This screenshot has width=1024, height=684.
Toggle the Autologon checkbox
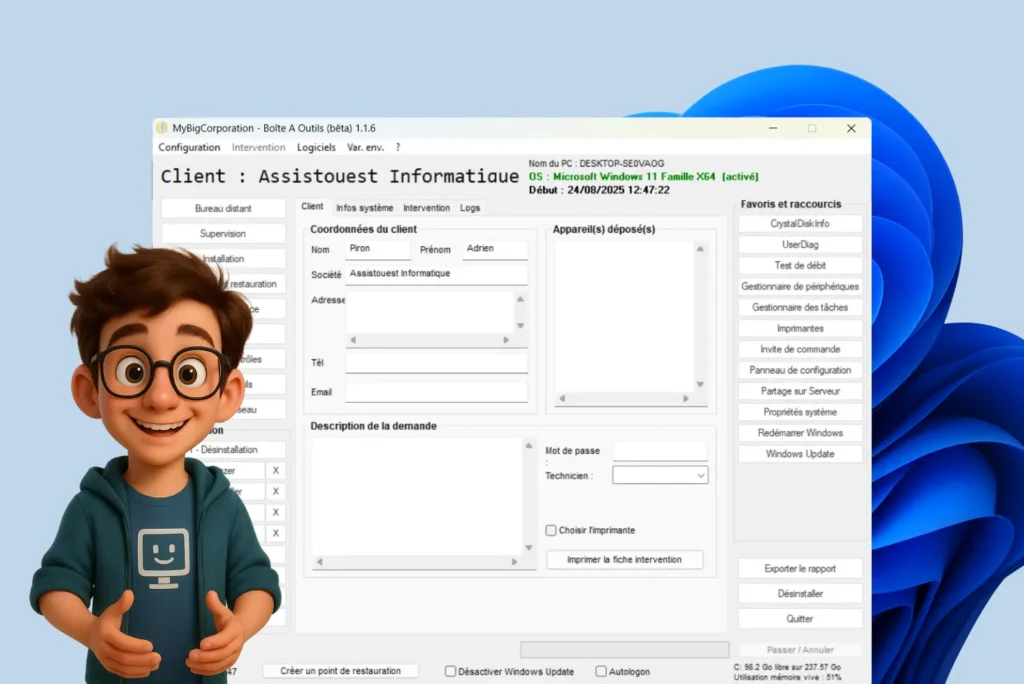600,671
